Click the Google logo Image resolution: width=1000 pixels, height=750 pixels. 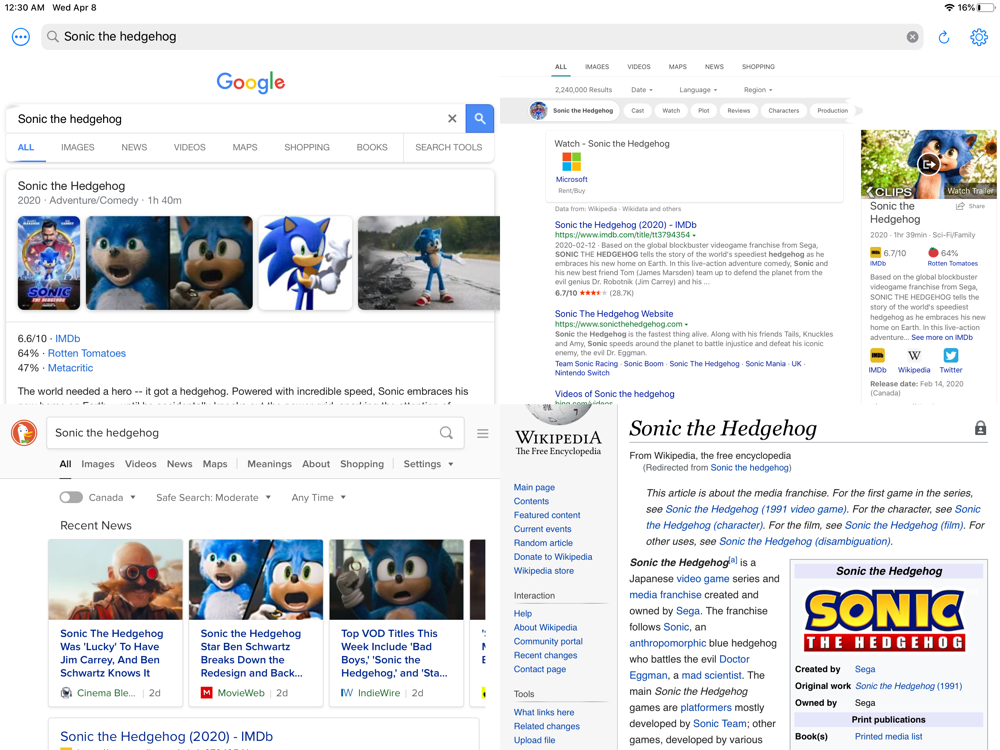pyautogui.click(x=251, y=82)
